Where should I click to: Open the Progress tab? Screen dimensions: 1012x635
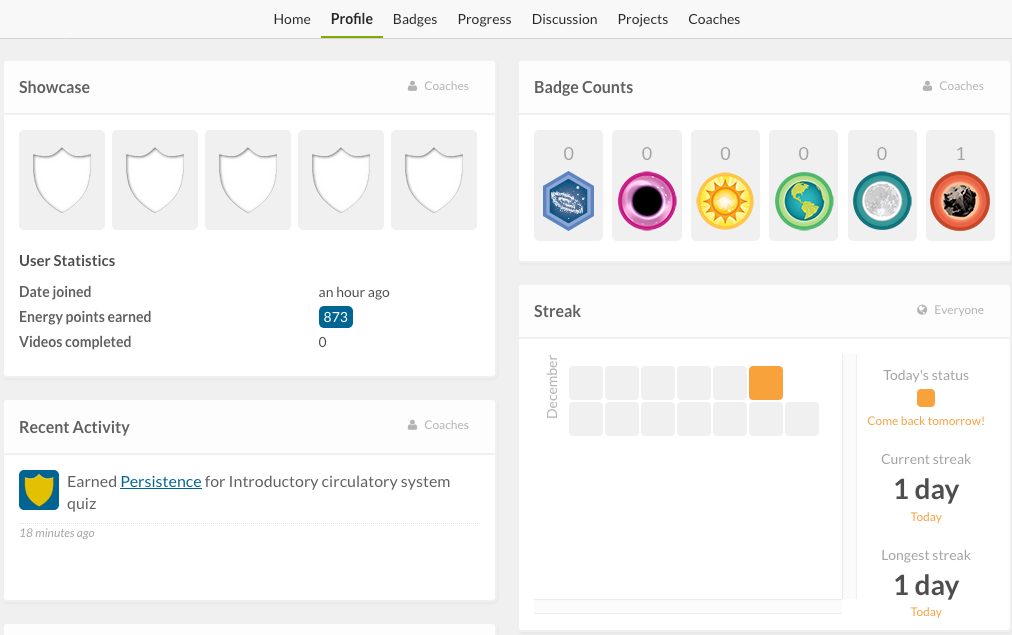[484, 19]
